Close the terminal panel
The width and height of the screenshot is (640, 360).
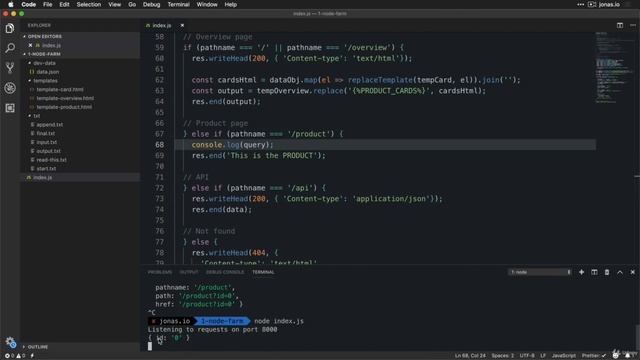(633, 272)
